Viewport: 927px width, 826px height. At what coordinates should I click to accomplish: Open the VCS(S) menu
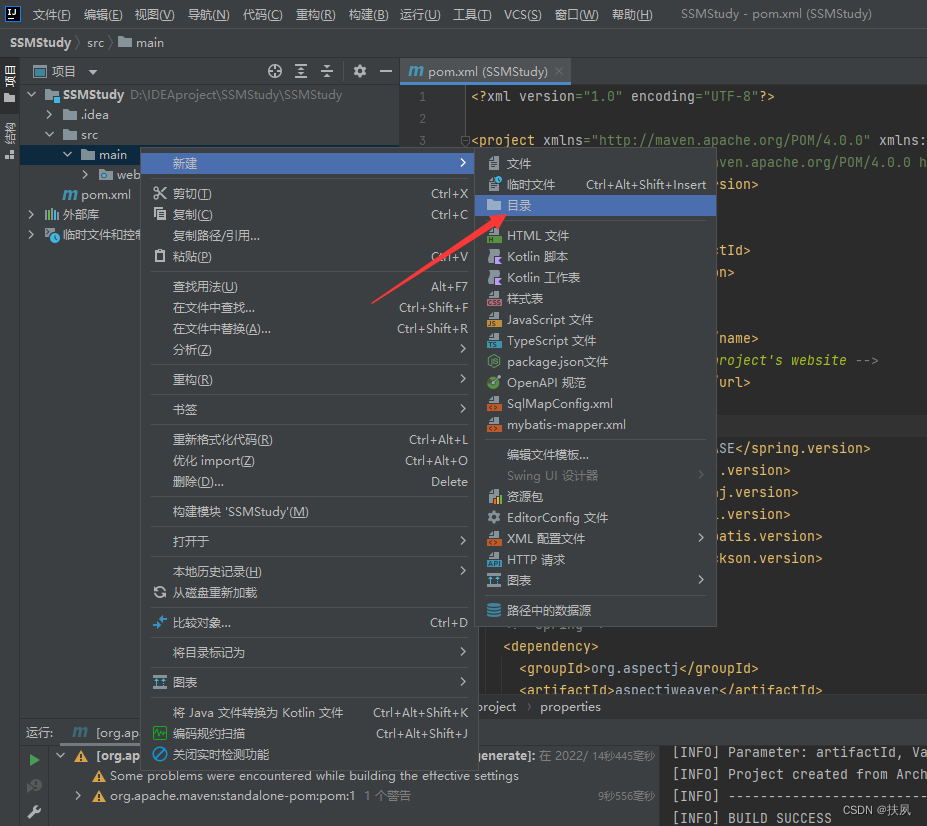523,14
